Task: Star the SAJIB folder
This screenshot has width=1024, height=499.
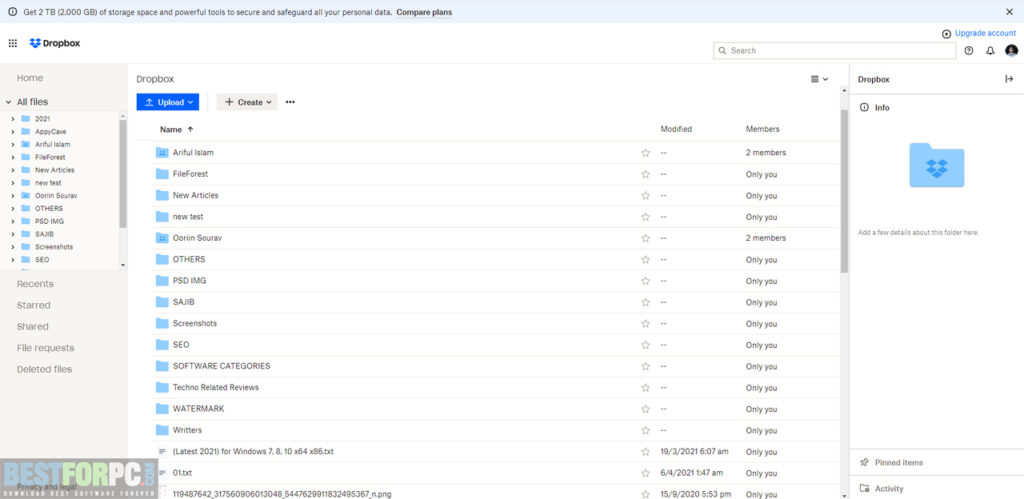Action: click(645, 302)
